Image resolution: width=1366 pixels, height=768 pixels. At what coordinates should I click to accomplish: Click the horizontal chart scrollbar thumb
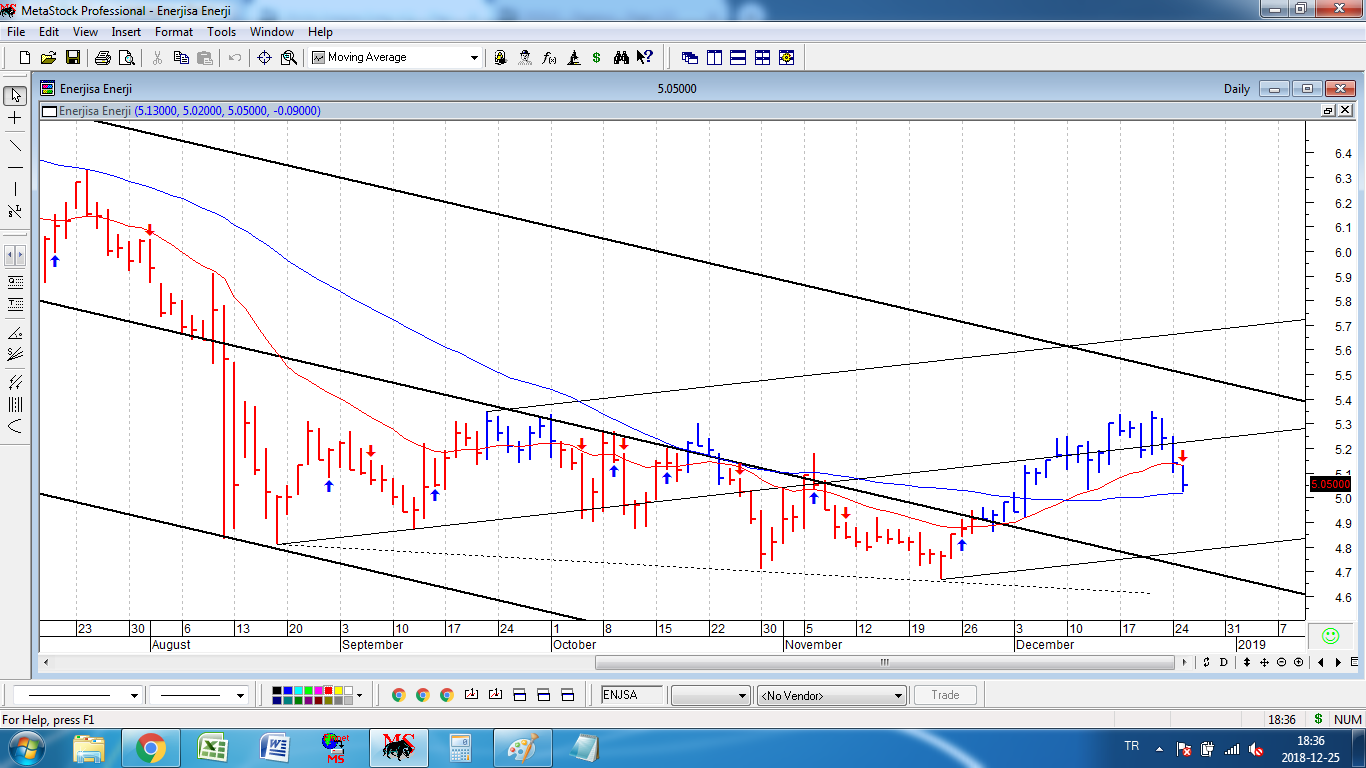pos(884,662)
